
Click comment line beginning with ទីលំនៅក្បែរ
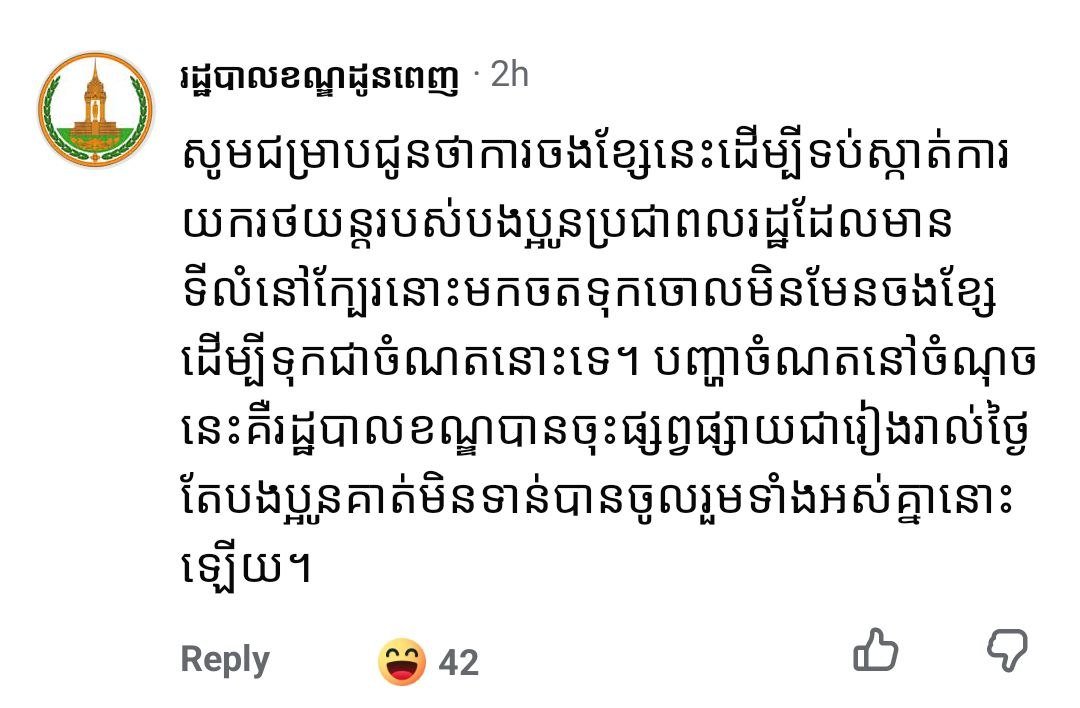point(590,294)
